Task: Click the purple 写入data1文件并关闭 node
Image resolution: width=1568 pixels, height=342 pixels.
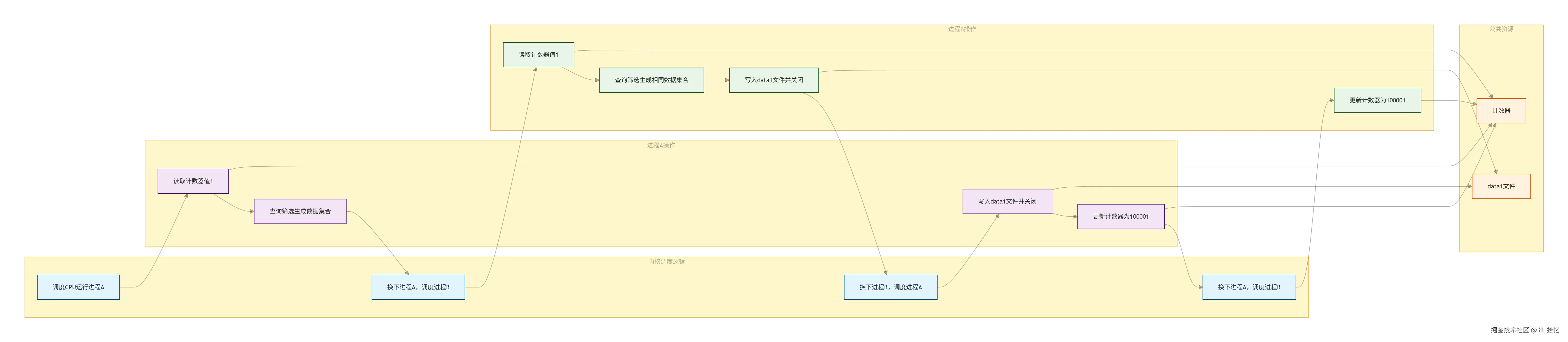Action: coord(1007,201)
